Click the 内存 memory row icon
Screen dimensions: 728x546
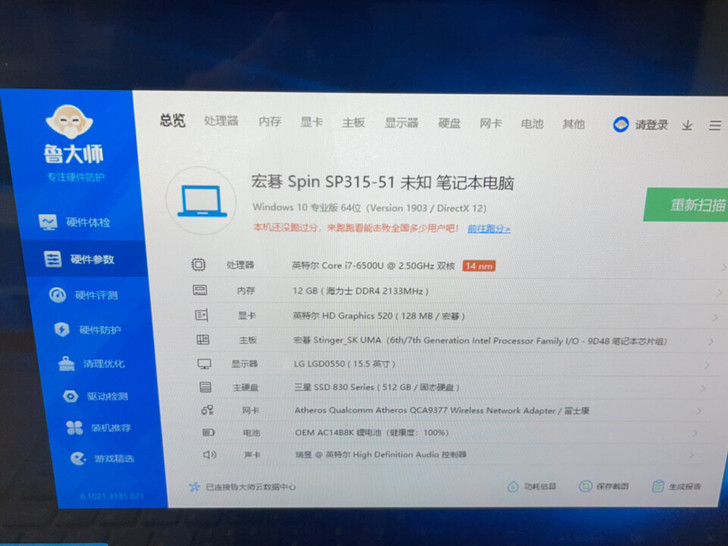click(200, 290)
